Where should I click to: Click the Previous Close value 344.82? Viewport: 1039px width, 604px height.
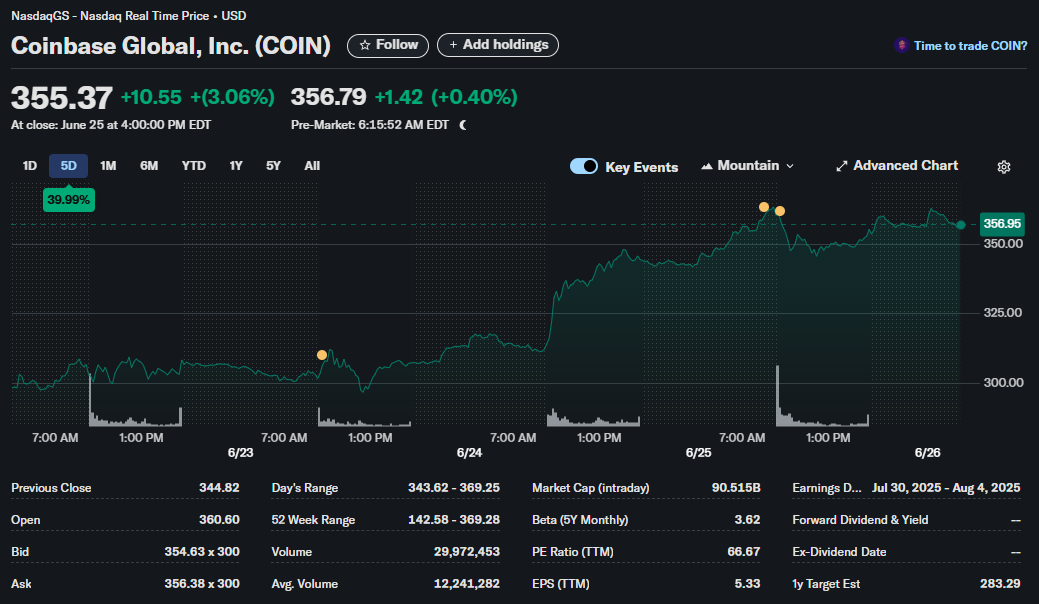(x=219, y=487)
